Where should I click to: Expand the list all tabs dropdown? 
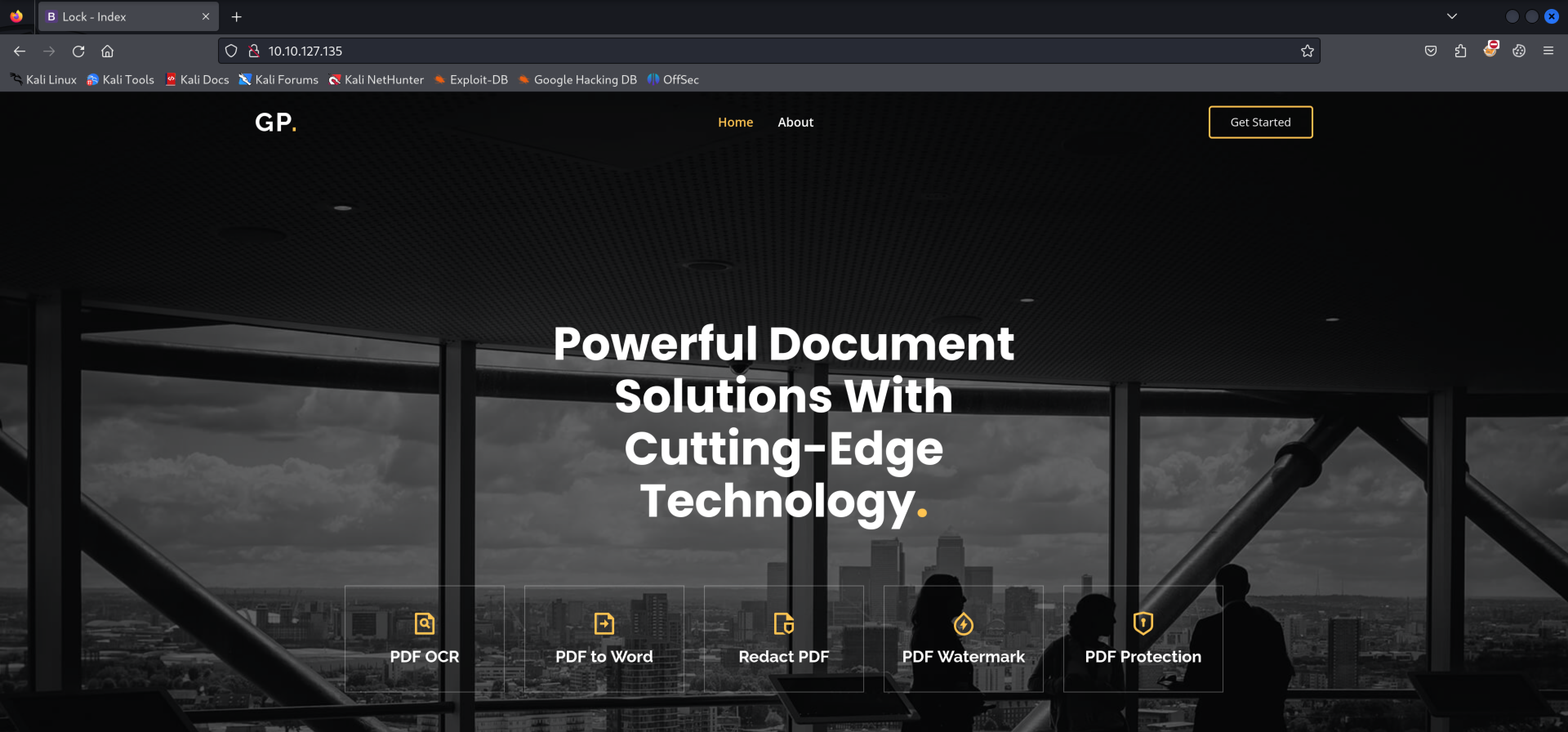pyautogui.click(x=1451, y=16)
